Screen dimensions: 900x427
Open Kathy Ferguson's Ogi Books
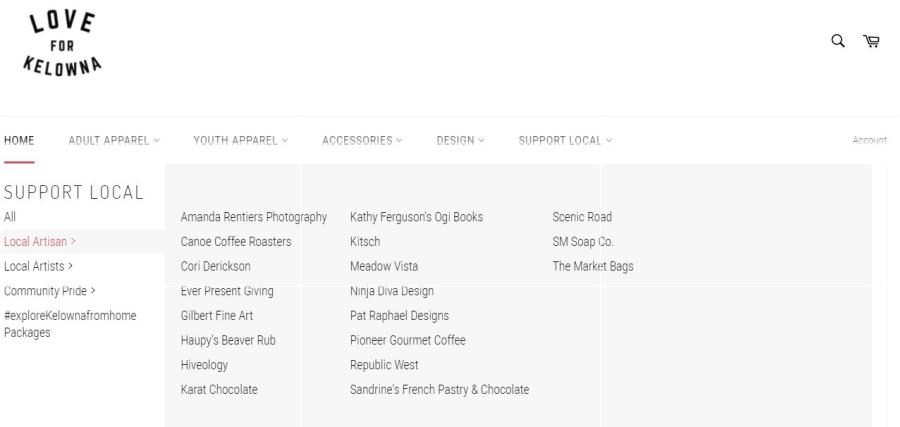click(x=417, y=217)
